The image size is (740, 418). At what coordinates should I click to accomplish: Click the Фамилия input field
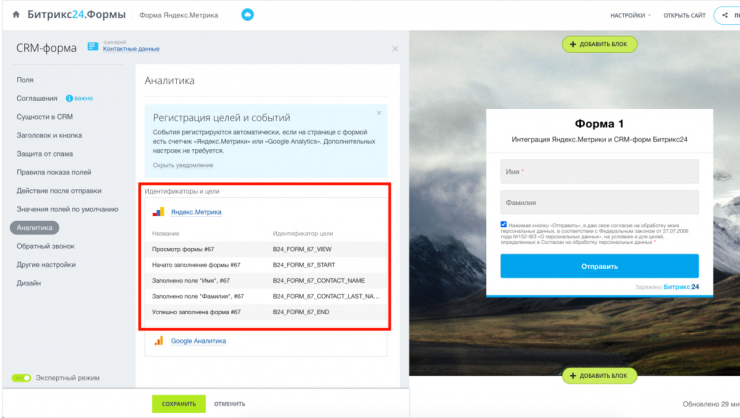pos(599,202)
